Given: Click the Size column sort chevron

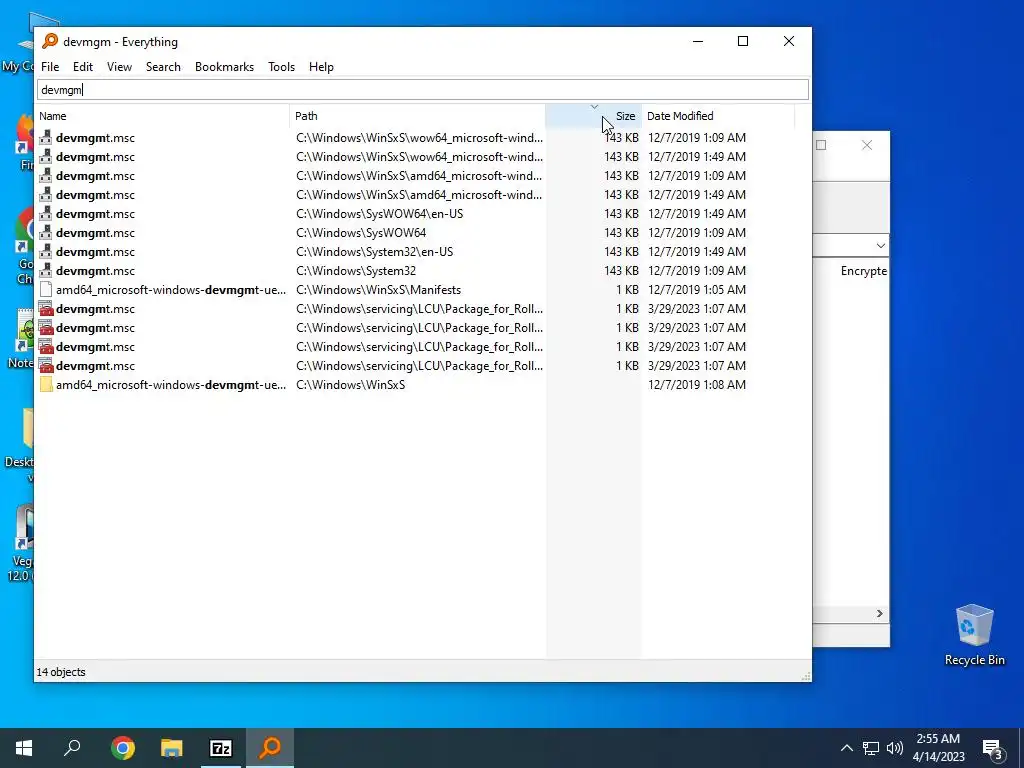Looking at the screenshot, I should pyautogui.click(x=594, y=106).
